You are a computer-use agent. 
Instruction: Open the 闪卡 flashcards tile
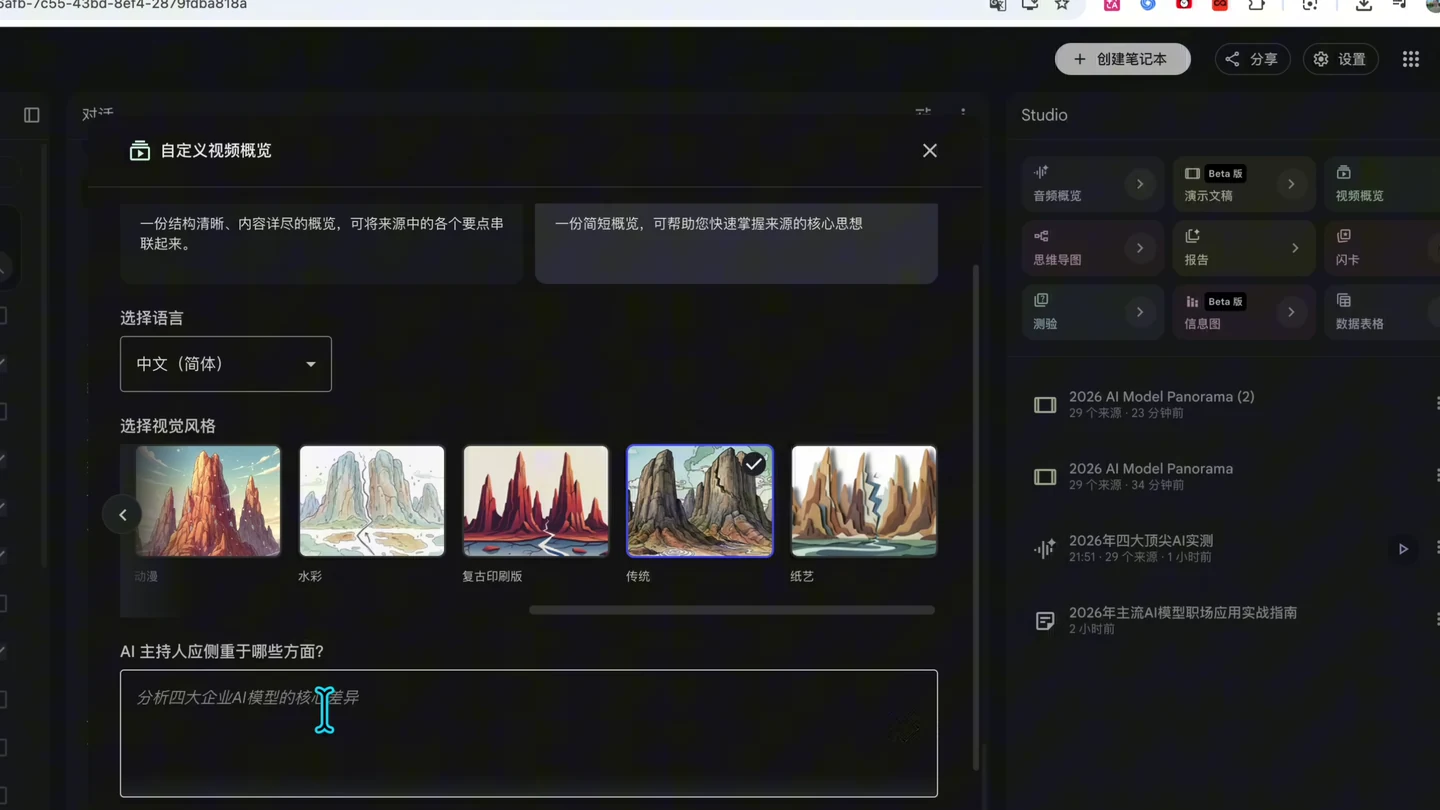[x=1382, y=248]
